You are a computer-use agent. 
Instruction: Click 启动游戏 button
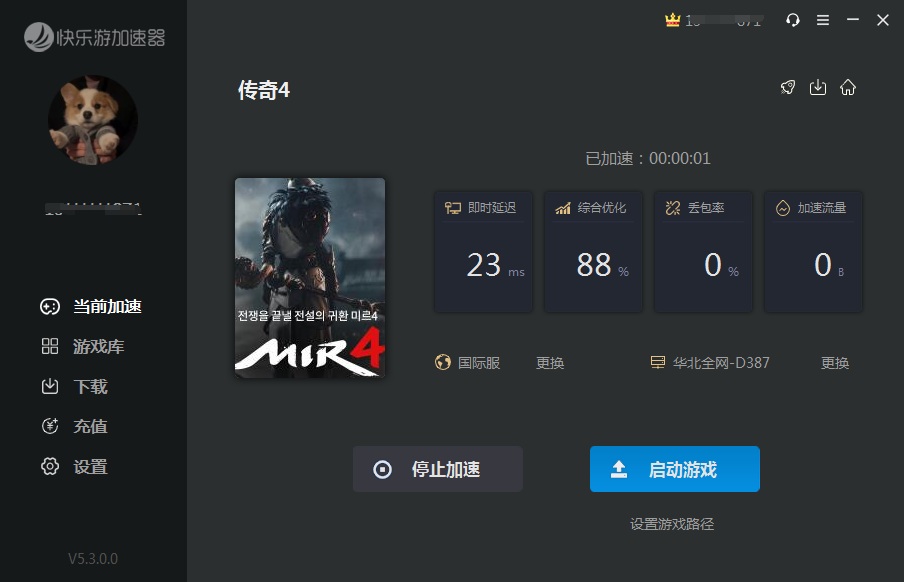[675, 469]
